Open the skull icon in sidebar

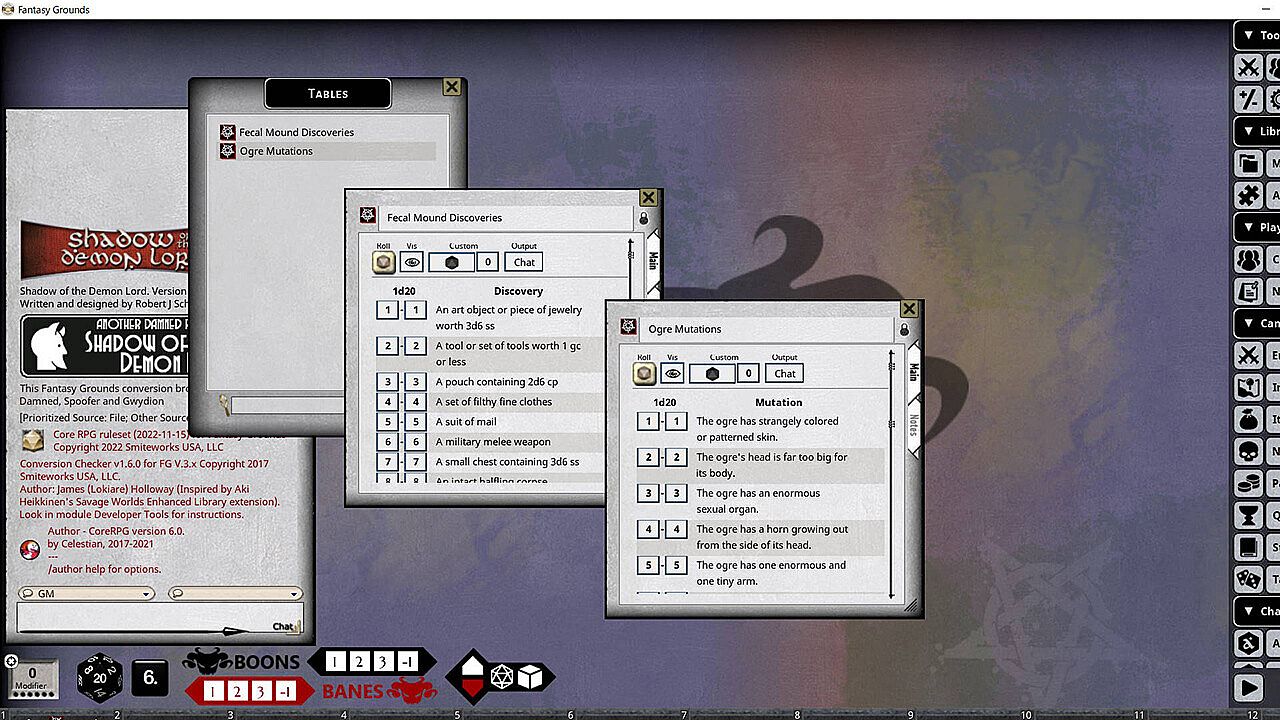click(1248, 451)
